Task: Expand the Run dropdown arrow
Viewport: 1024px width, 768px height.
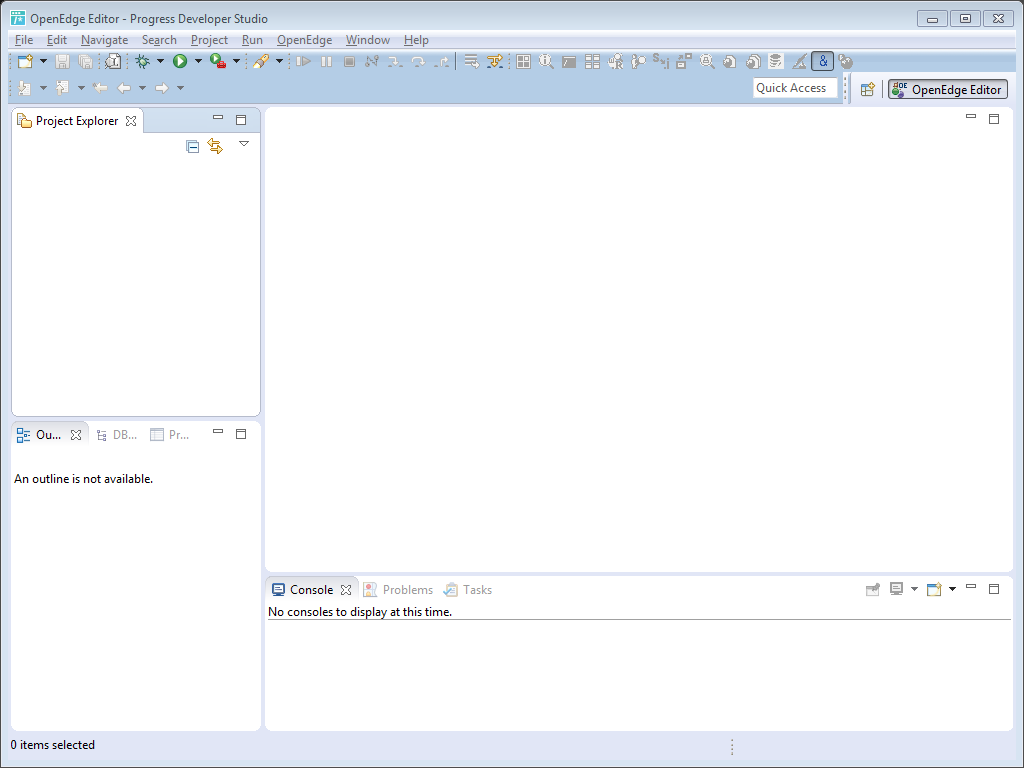Action: [x=198, y=61]
